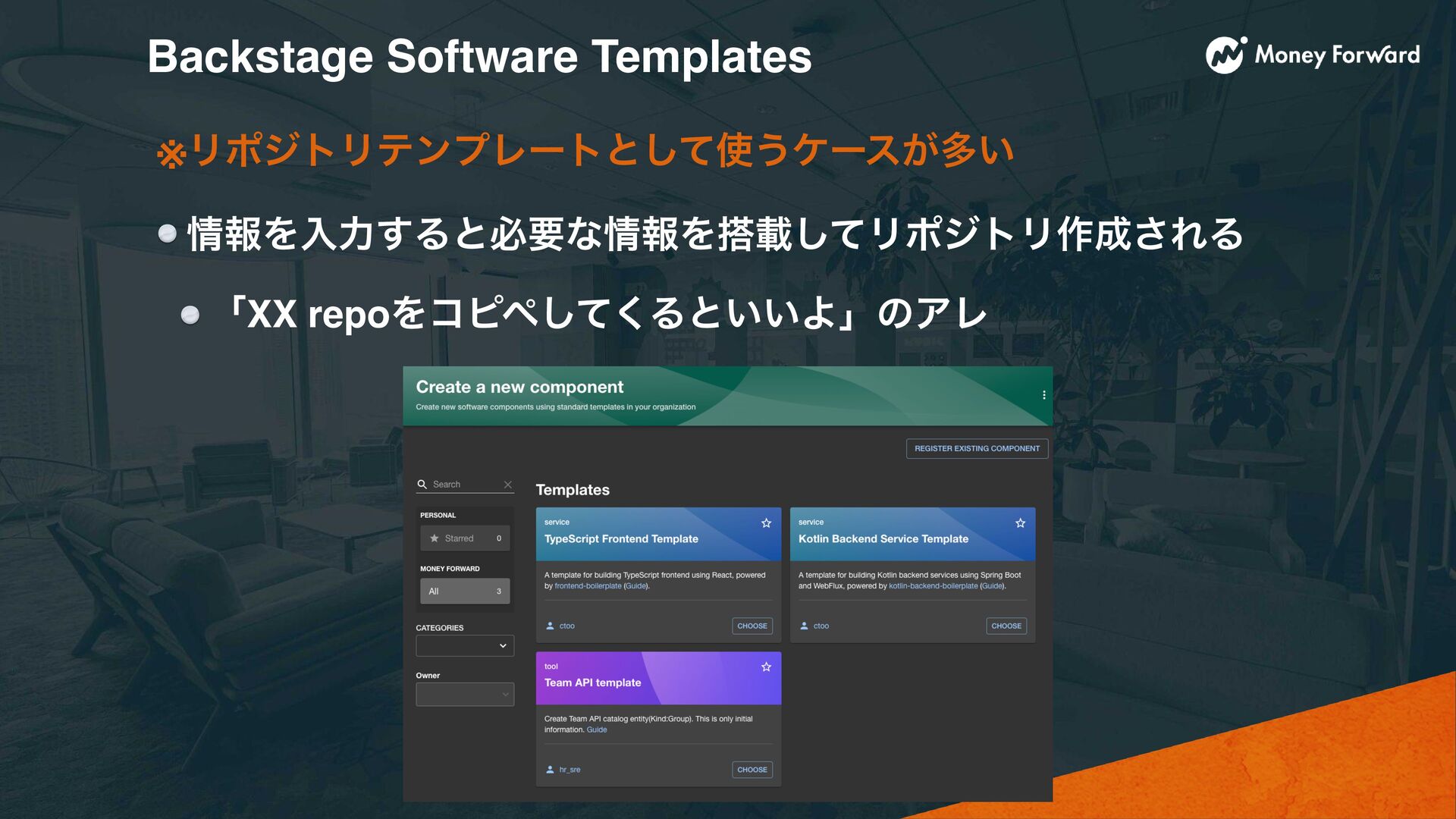Image resolution: width=1456 pixels, height=819 pixels.
Task: Open the frontend-boilerplate link
Action: point(588,586)
